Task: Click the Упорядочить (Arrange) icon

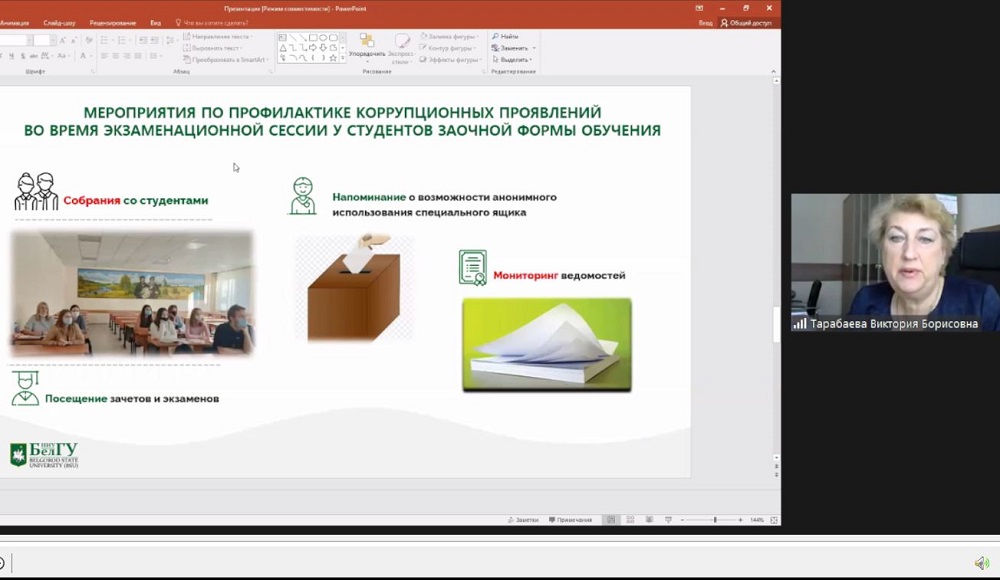Action: pos(367,43)
